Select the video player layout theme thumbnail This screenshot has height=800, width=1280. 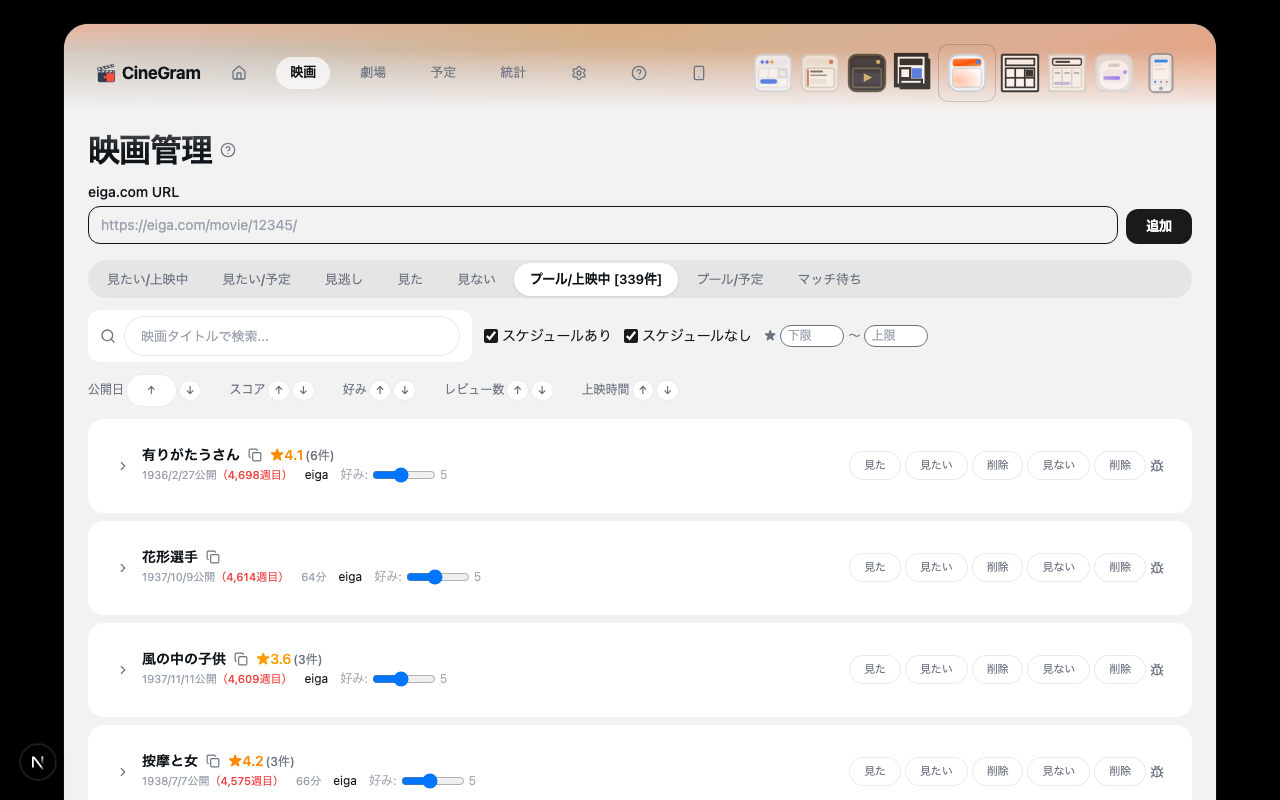(867, 73)
